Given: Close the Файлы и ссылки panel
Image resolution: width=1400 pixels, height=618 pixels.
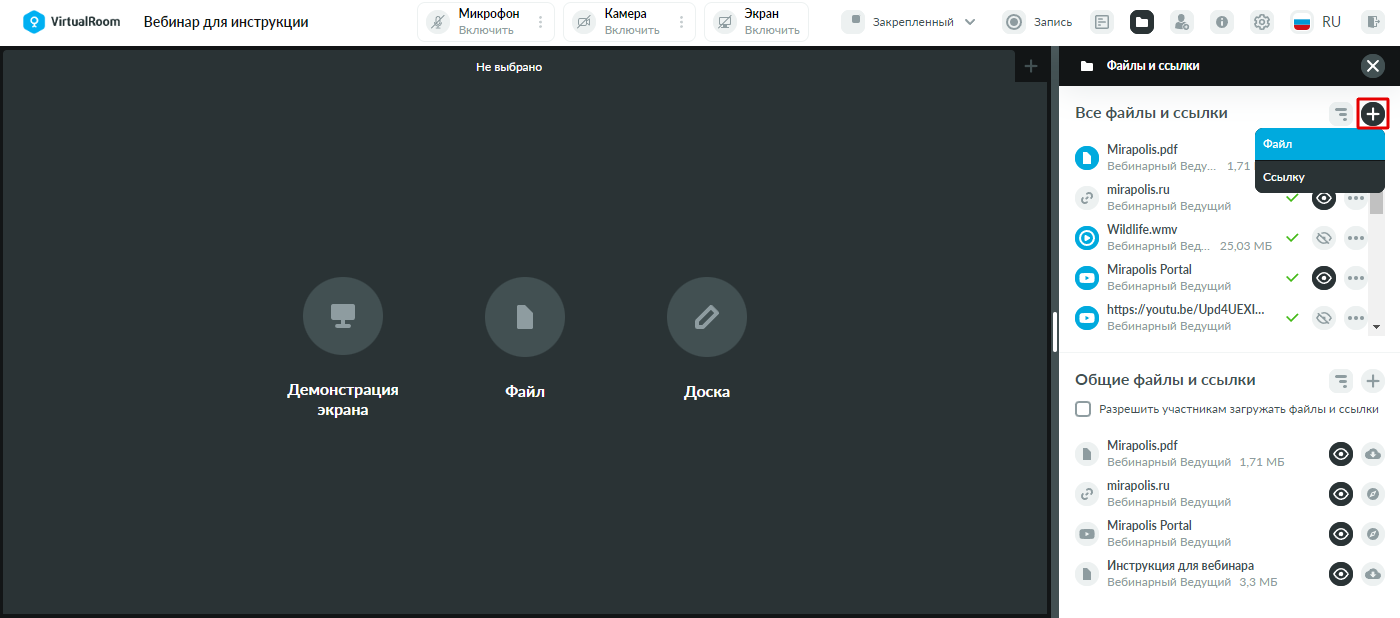Looking at the screenshot, I should (x=1373, y=66).
